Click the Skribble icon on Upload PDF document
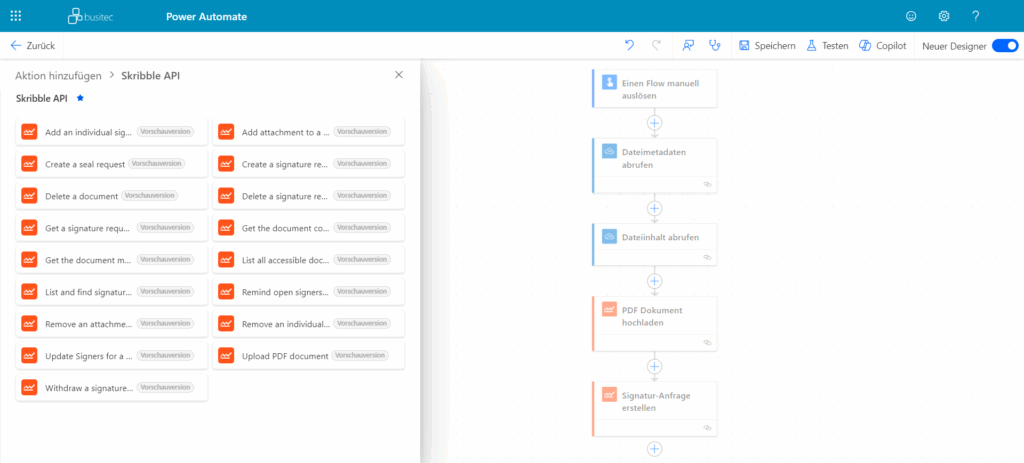This screenshot has width=1024, height=463. pos(226,356)
